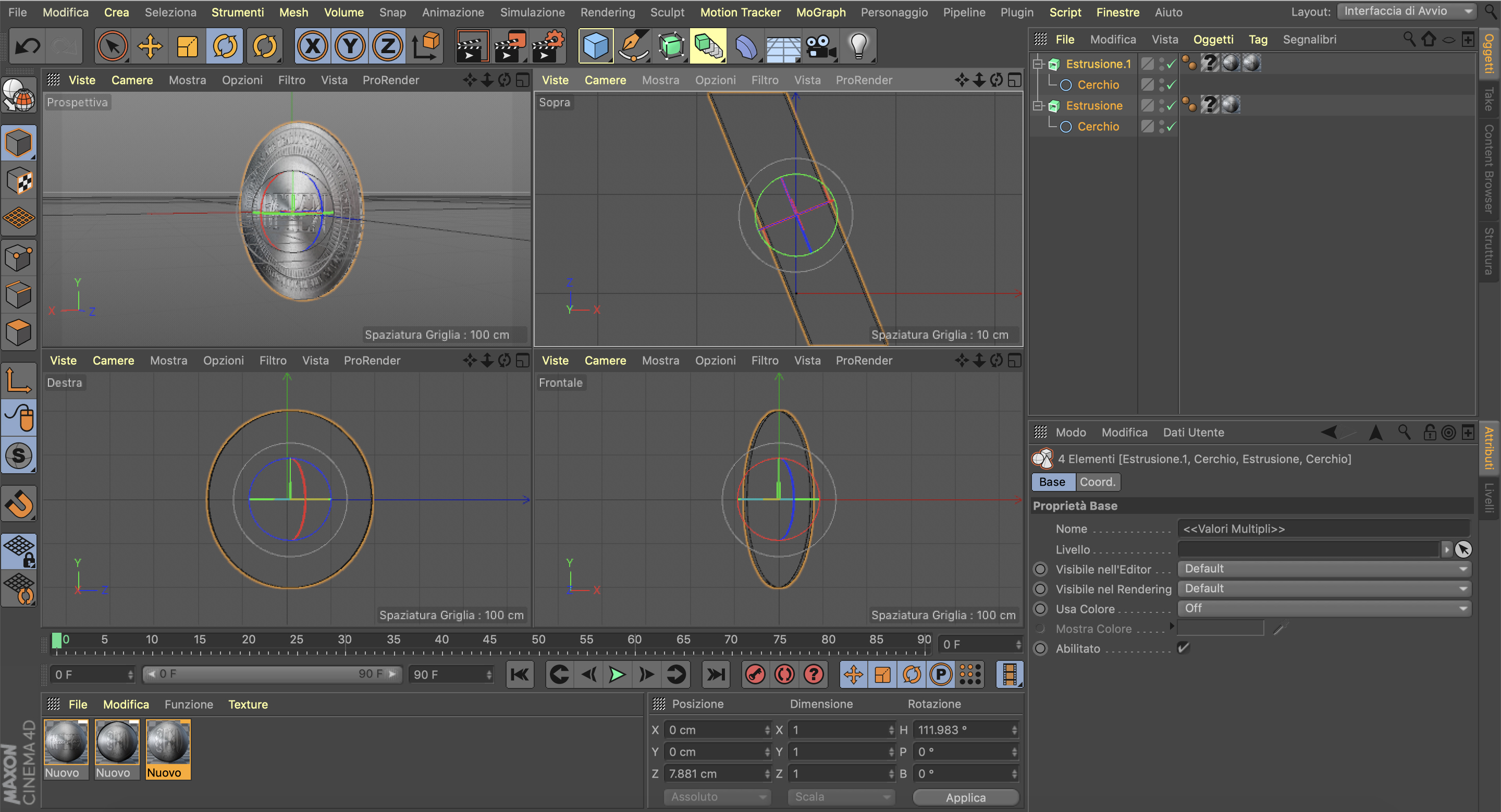Toggle the Estrusione.1 green enable checkmark
This screenshot has height=812, width=1501.
click(1171, 64)
